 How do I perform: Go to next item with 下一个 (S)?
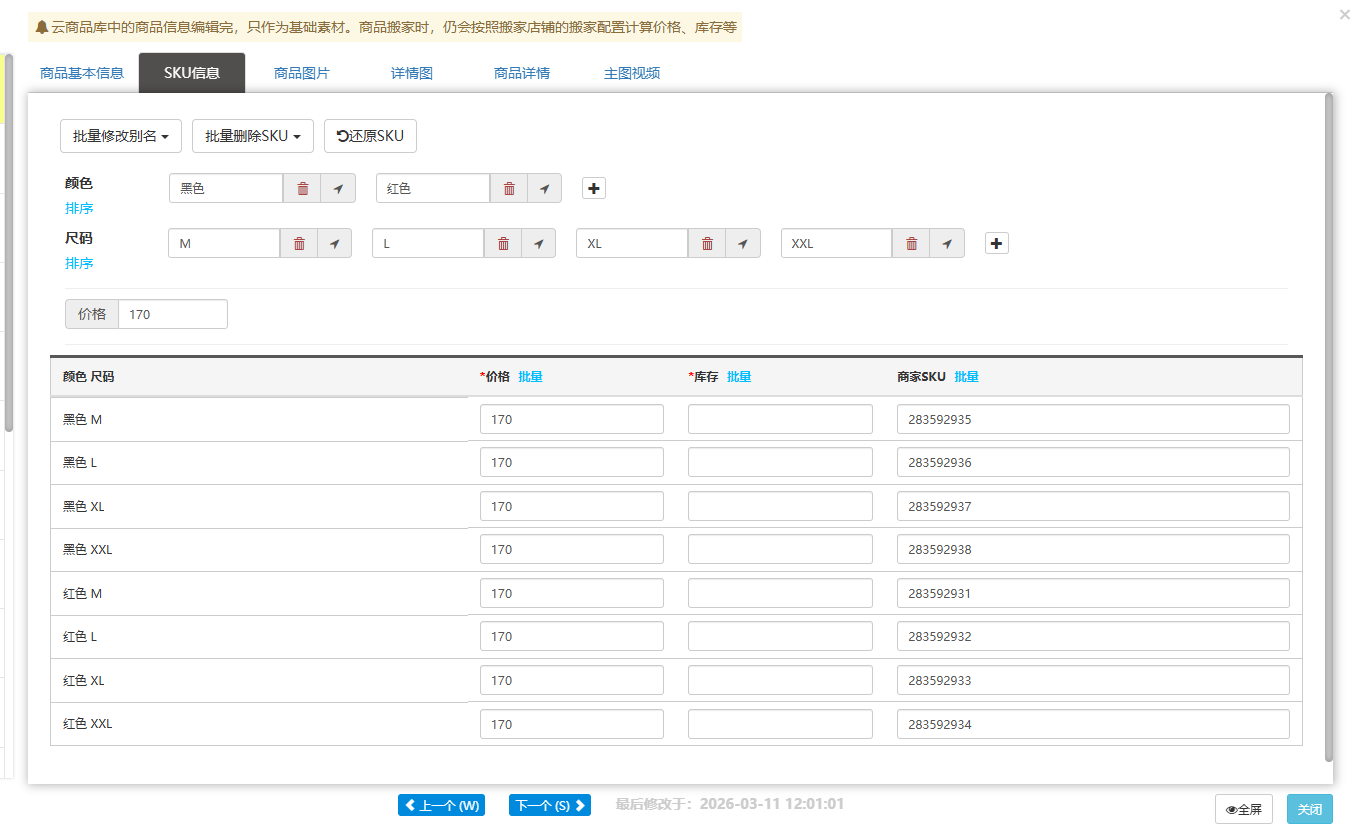tap(549, 805)
